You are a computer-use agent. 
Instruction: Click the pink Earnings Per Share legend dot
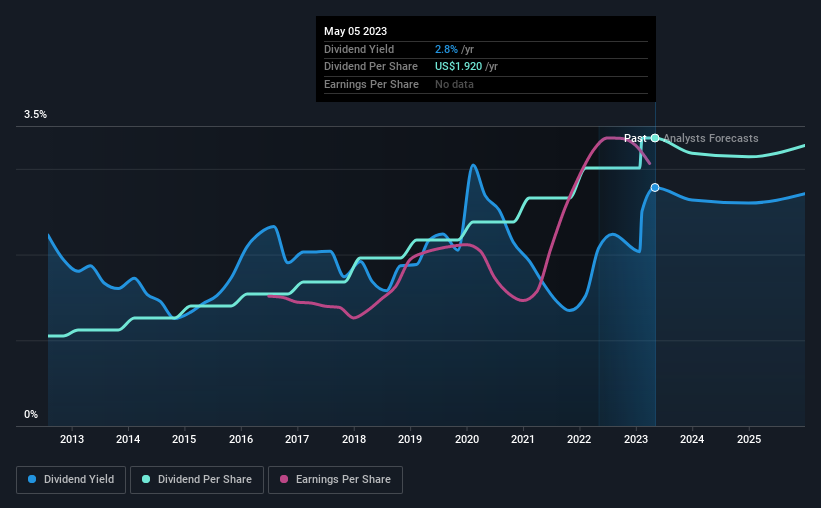tap(284, 479)
